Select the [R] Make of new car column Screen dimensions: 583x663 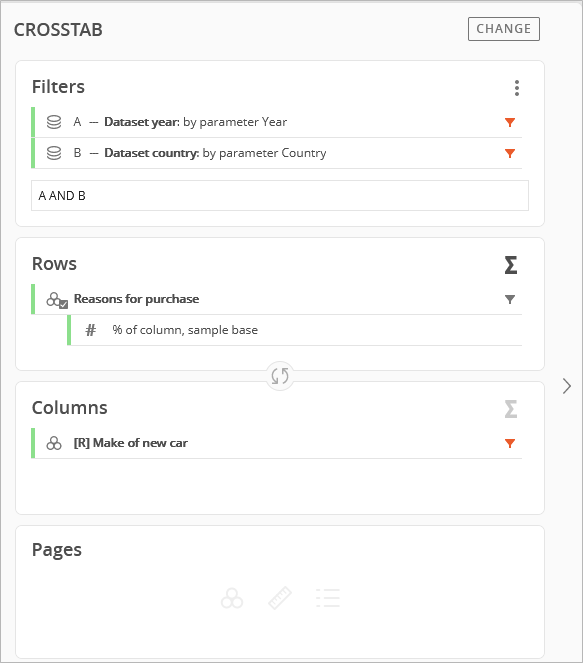[x=277, y=443]
